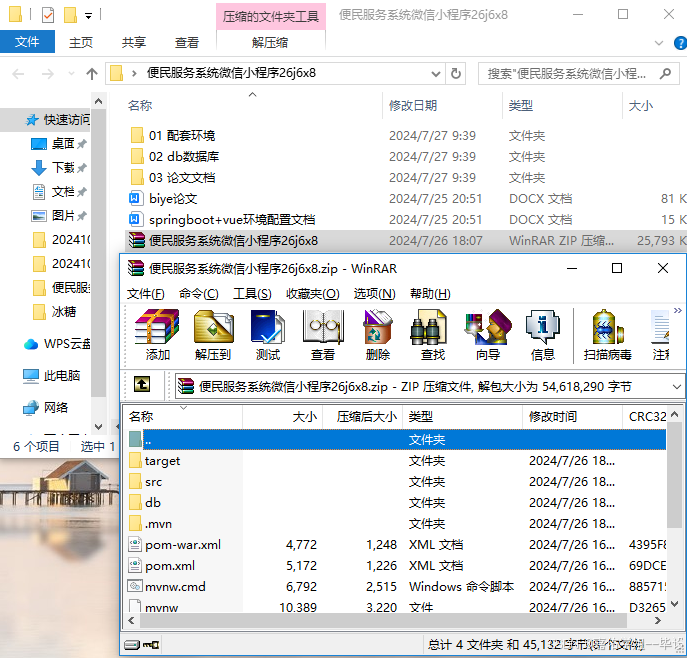
Task: Select mvnw.cmd file row
Action: tap(397, 587)
